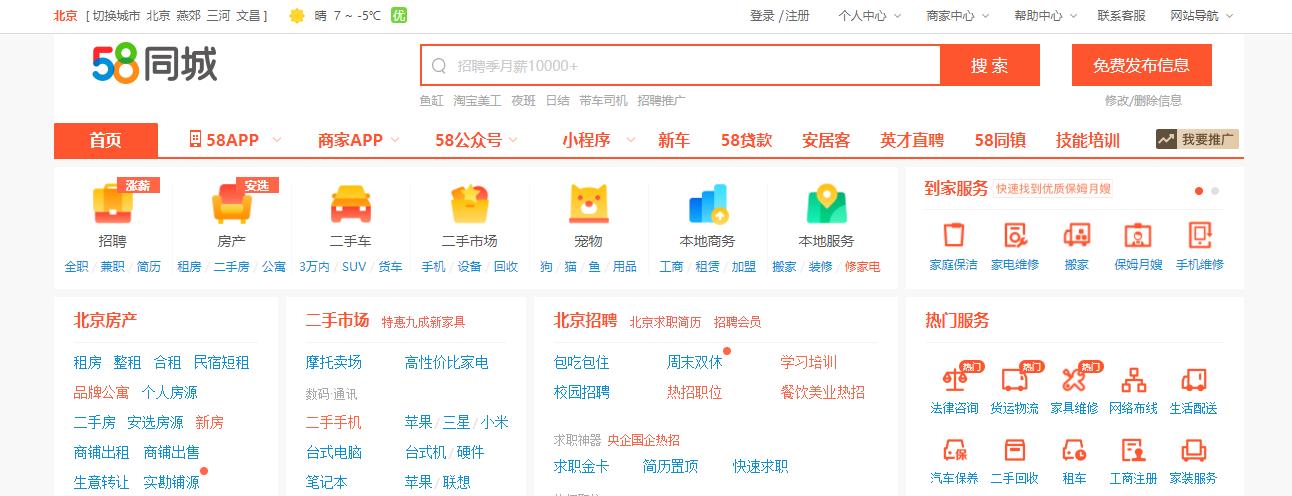
Task: Open the 英才直聘 nav item
Action: coord(912,140)
